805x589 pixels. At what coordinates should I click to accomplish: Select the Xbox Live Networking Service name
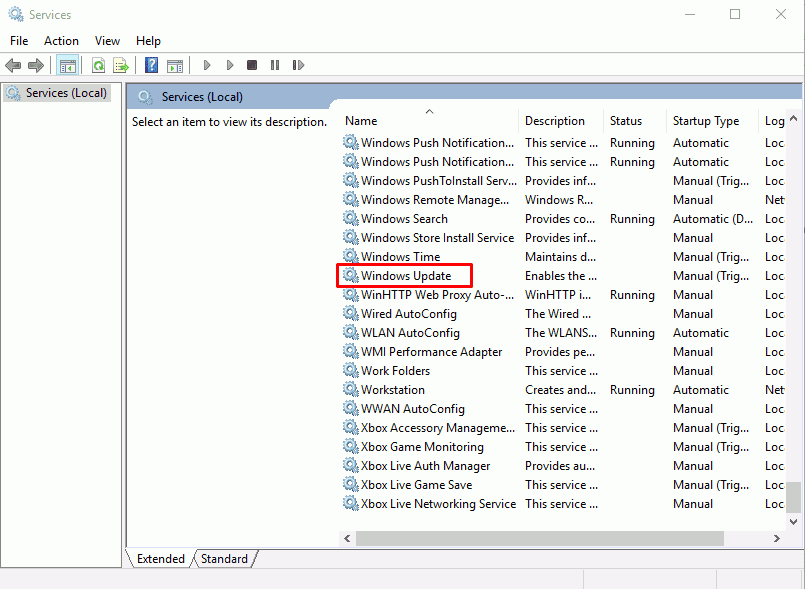[438, 504]
